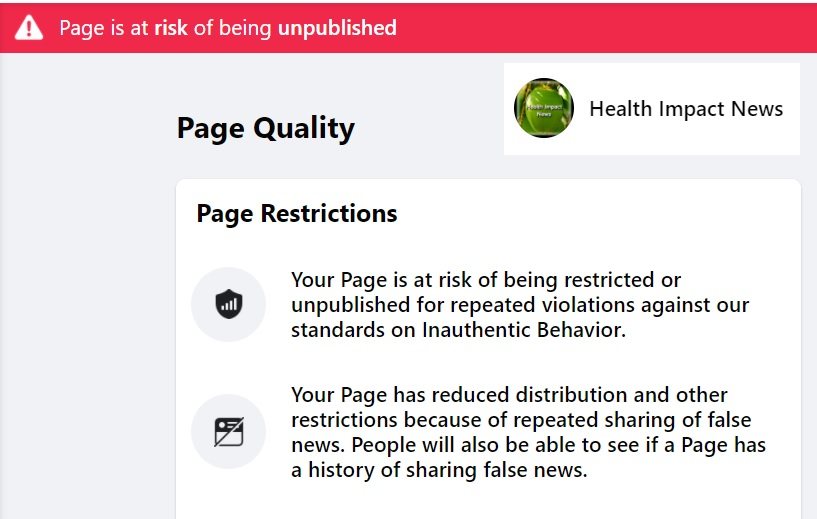Open the Health Impact News page name
The width and height of the screenshot is (817, 519).
coord(686,109)
